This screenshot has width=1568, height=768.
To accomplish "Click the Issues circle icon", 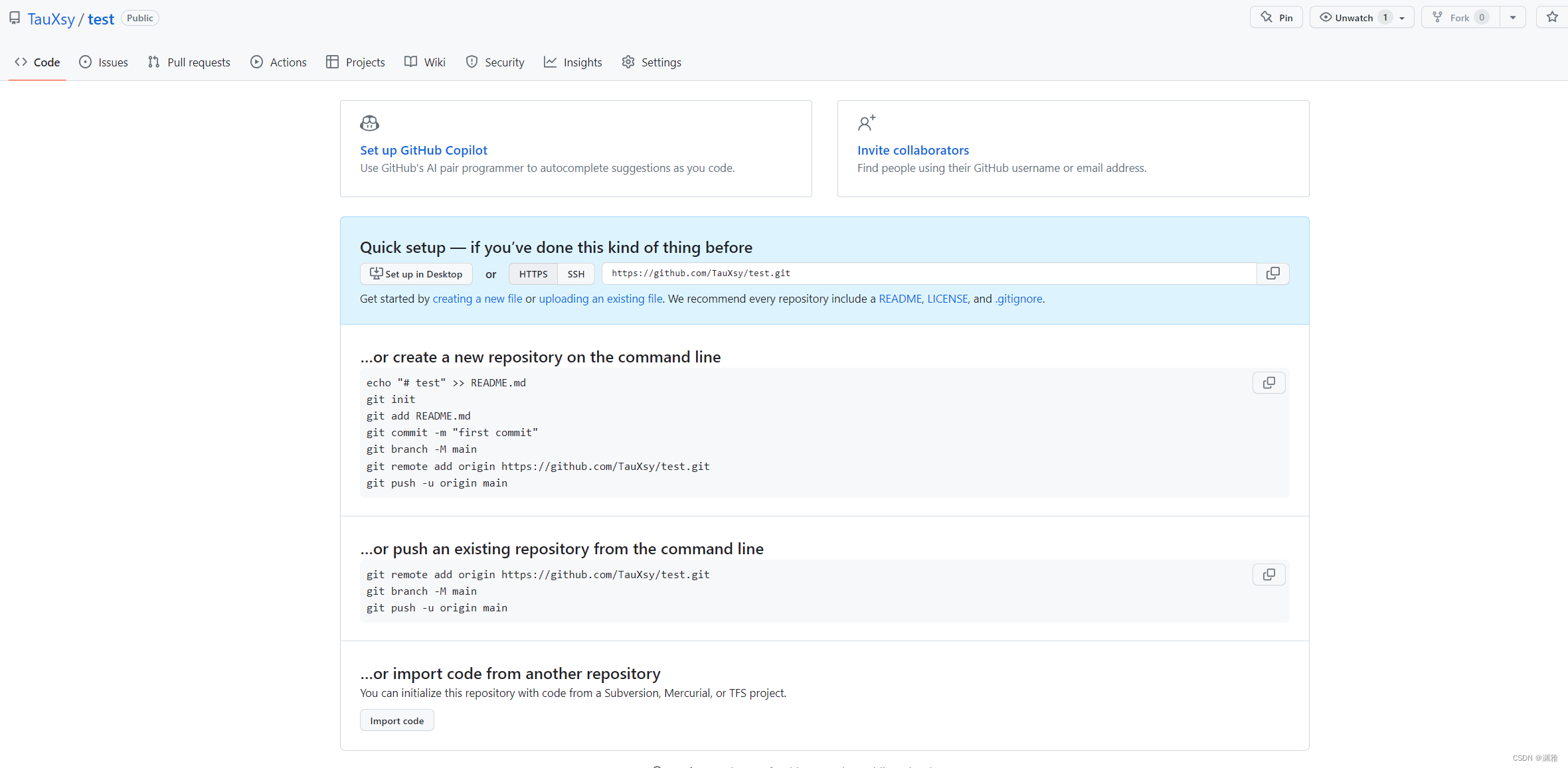I will 85,62.
